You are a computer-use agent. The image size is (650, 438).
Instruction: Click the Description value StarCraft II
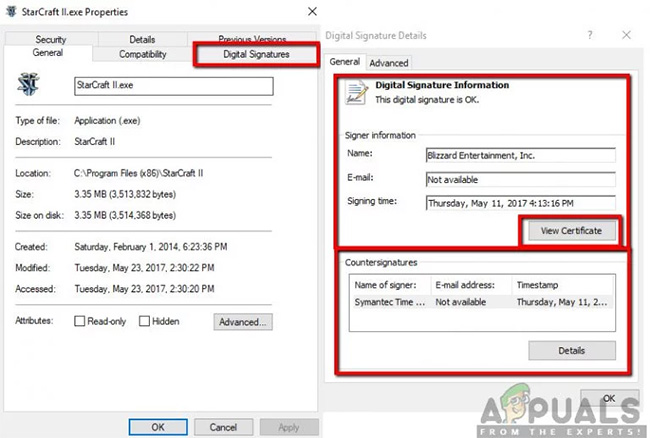click(x=95, y=142)
